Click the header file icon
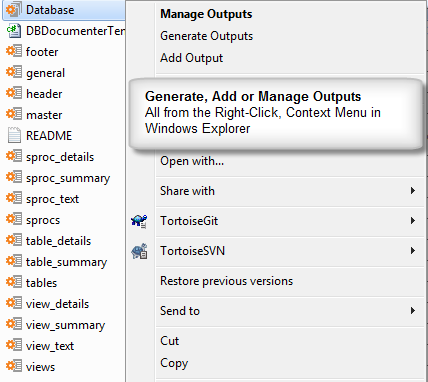The height and width of the screenshot is (382, 428). (14, 94)
